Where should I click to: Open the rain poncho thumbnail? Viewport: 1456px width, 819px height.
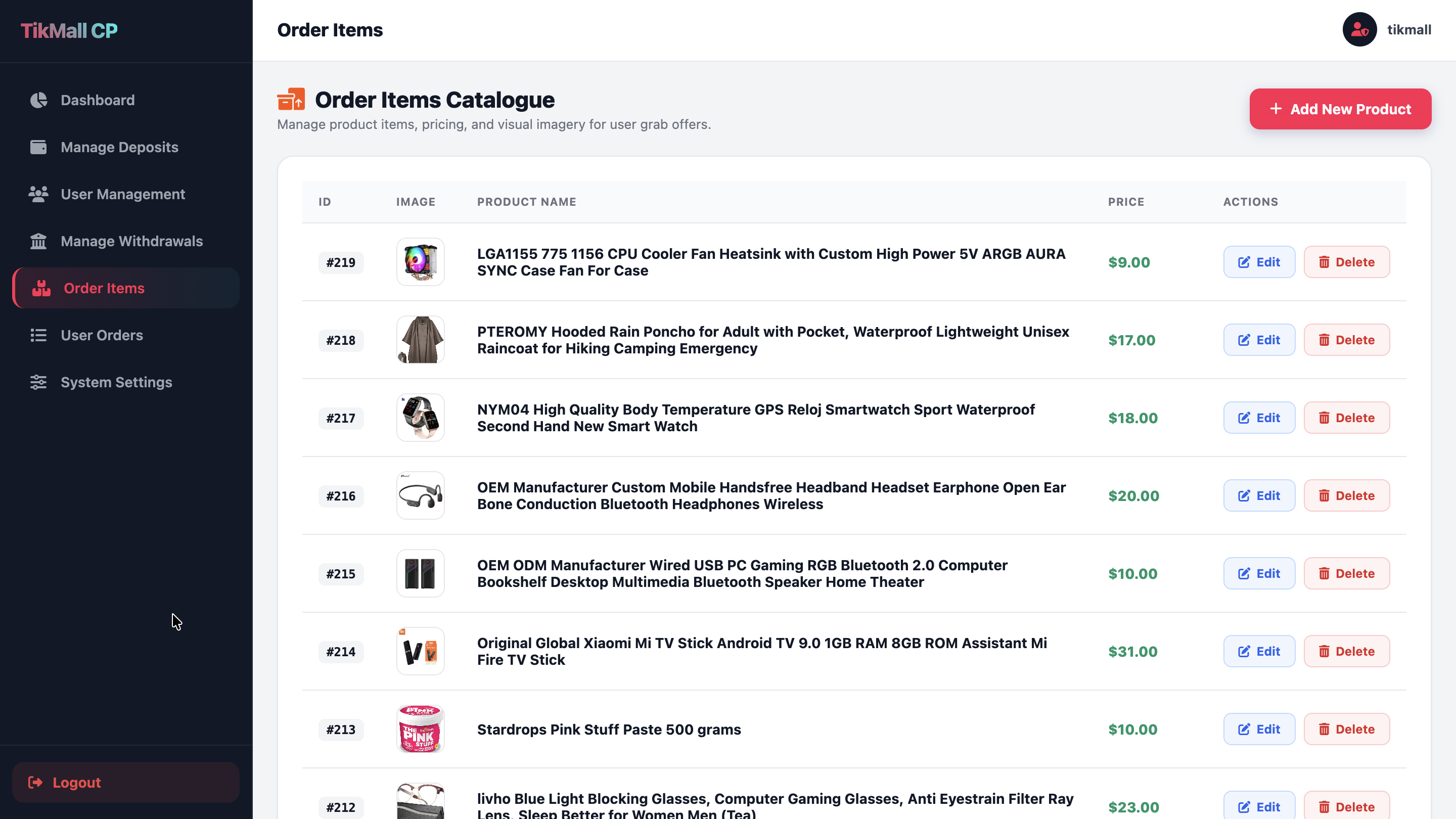[421, 340]
